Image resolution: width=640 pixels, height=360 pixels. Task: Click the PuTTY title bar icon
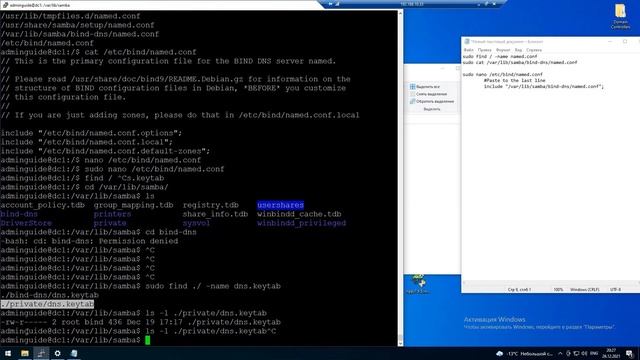[5, 5]
